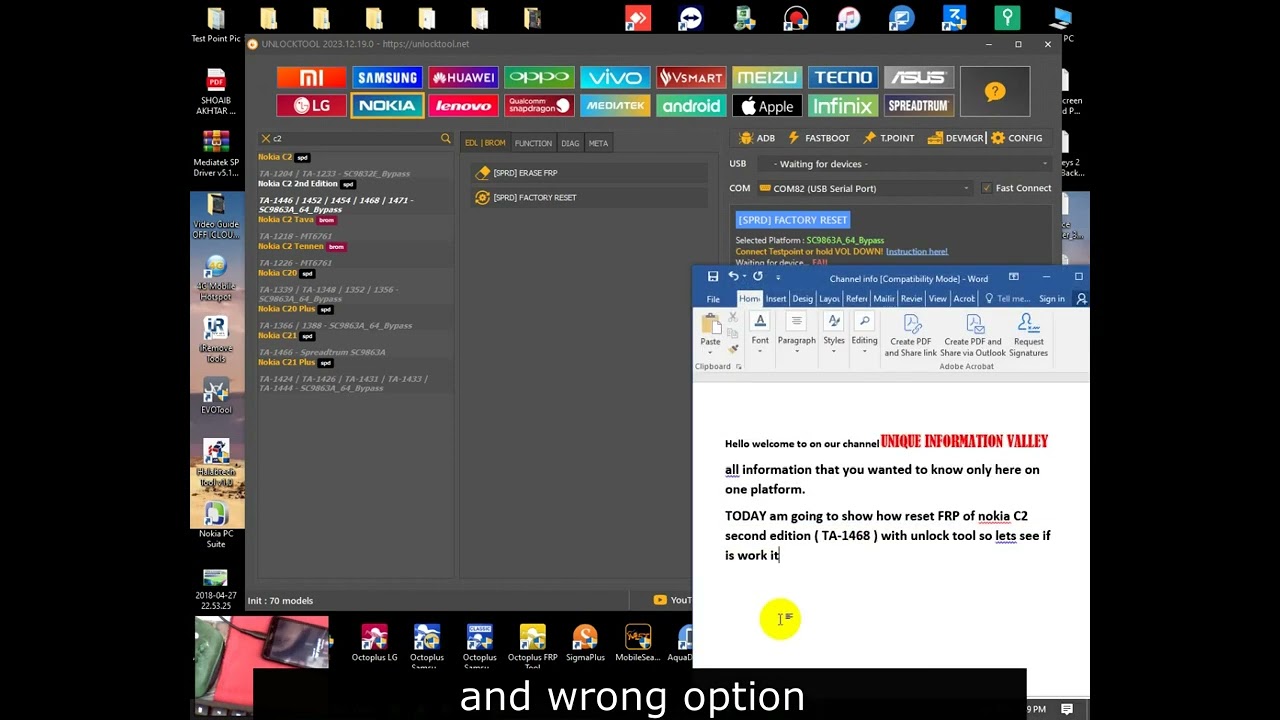Switch to the FUNCTION tab
Viewport: 1280px width, 720px height.
pyautogui.click(x=533, y=143)
